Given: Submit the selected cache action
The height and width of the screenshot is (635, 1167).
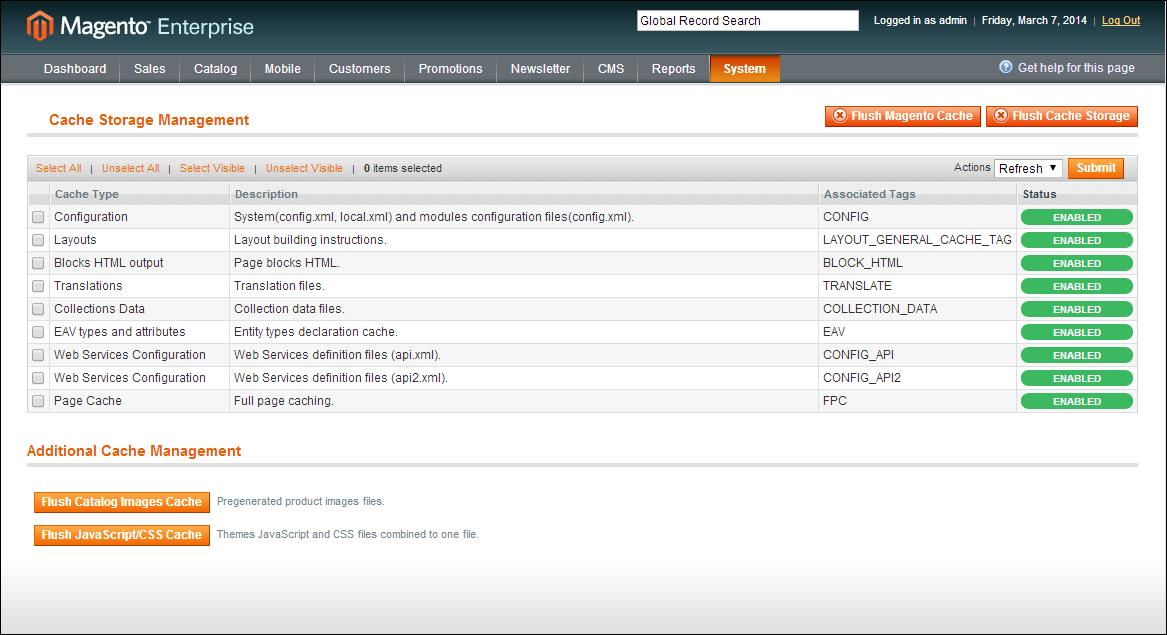Looking at the screenshot, I should click(1095, 168).
